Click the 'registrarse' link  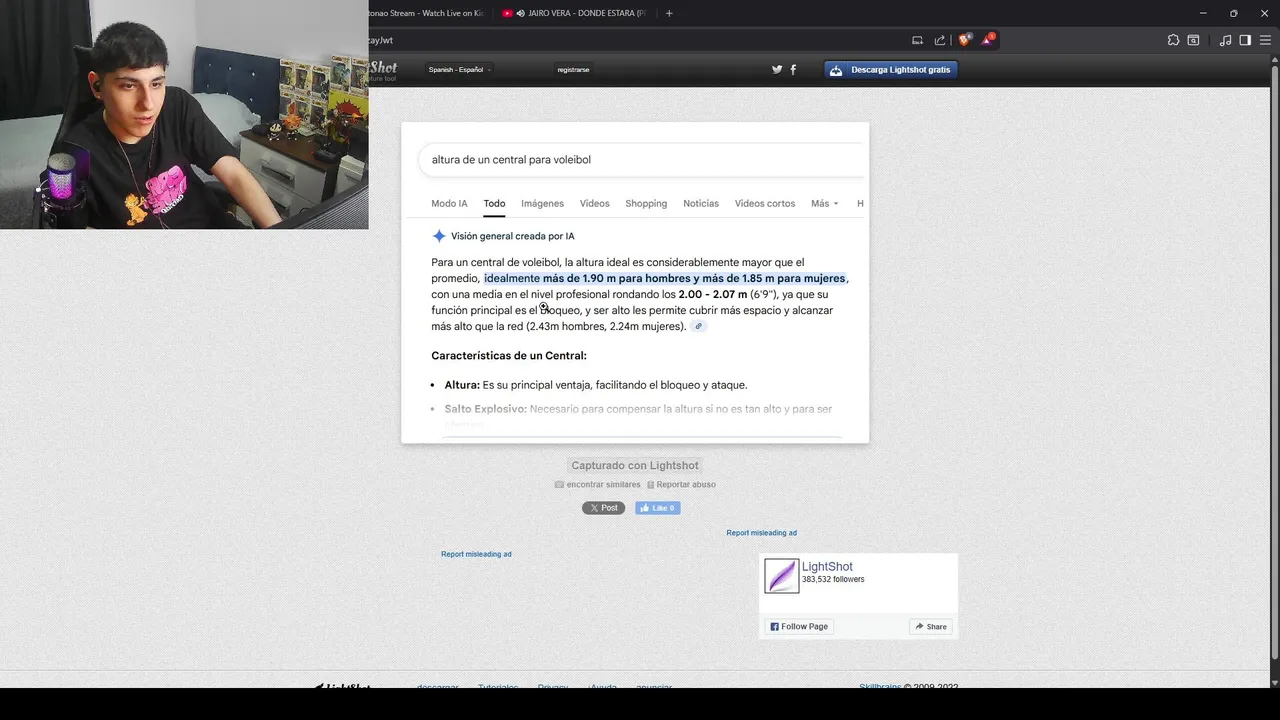573,70
